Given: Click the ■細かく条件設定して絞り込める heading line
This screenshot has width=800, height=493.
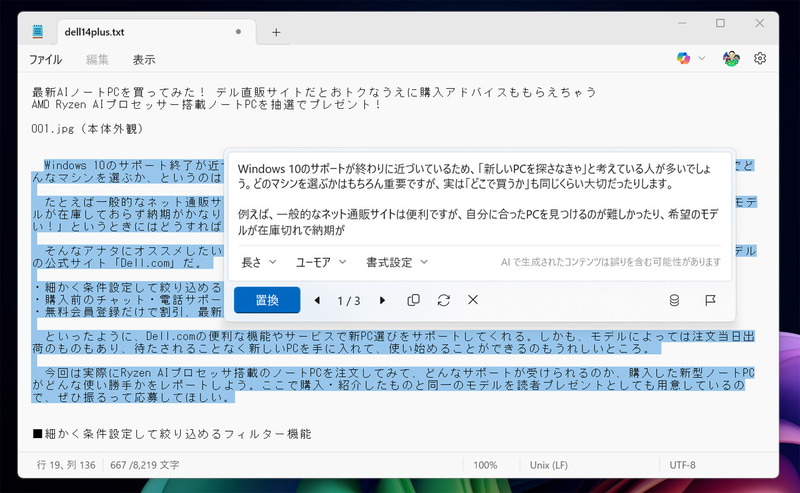Looking at the screenshot, I should pos(172,434).
